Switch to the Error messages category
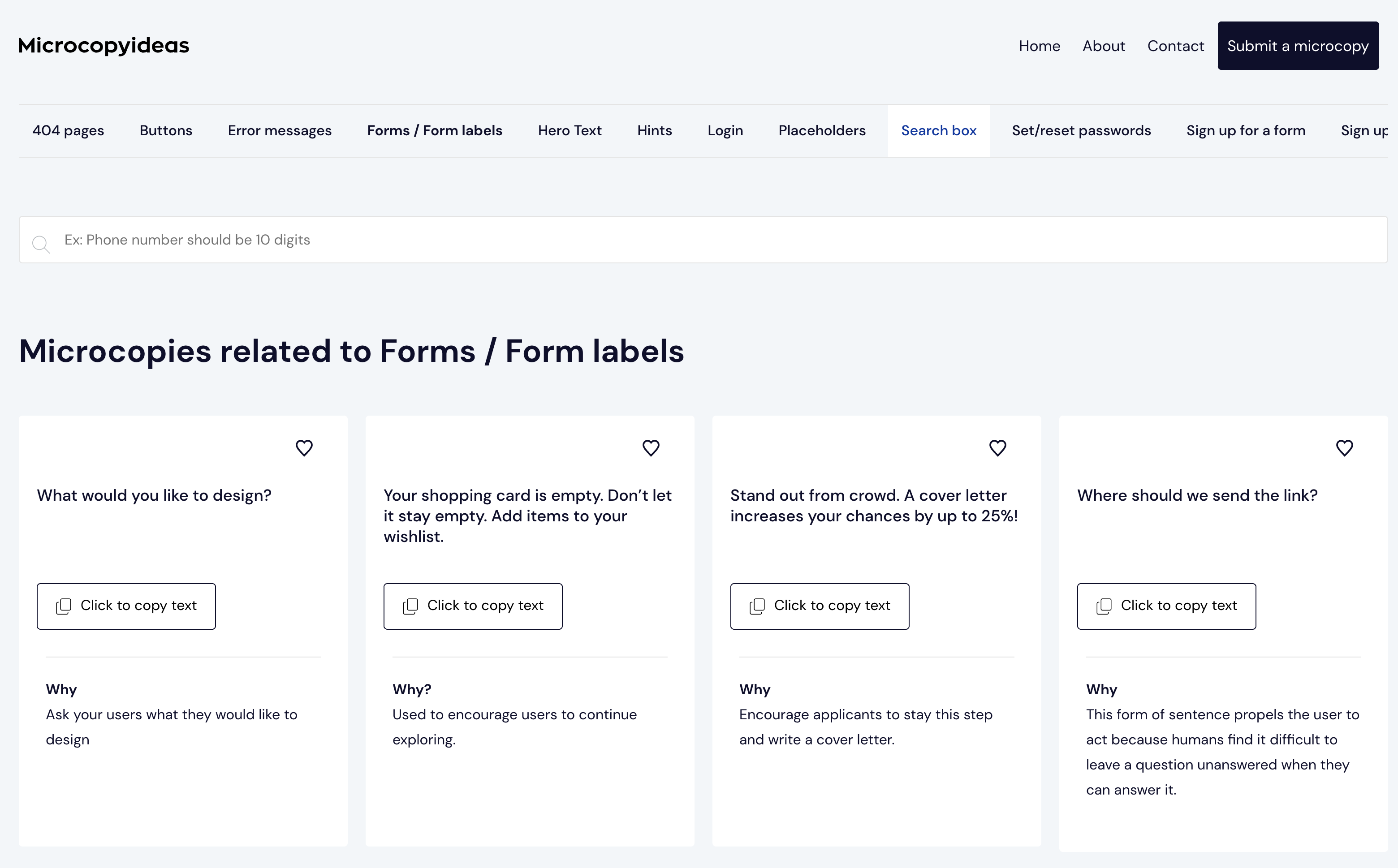This screenshot has width=1398, height=868. [280, 130]
